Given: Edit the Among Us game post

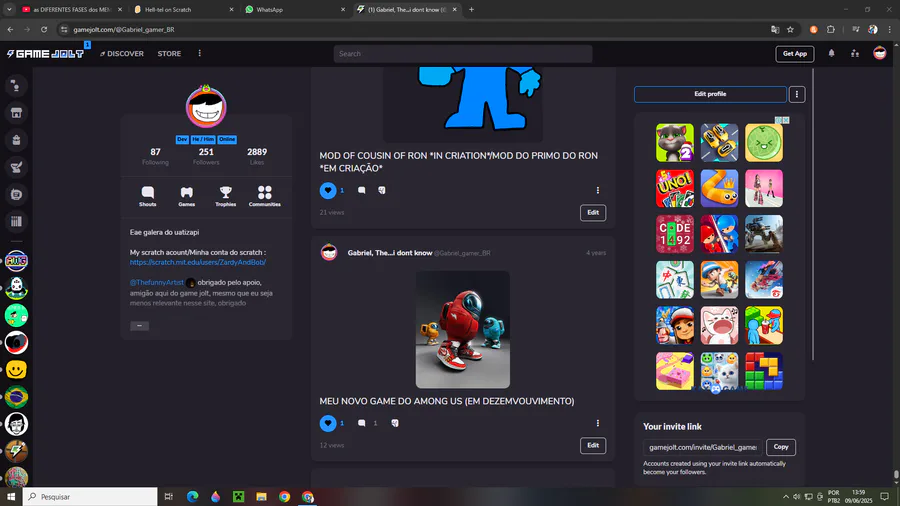Looking at the screenshot, I should point(593,446).
